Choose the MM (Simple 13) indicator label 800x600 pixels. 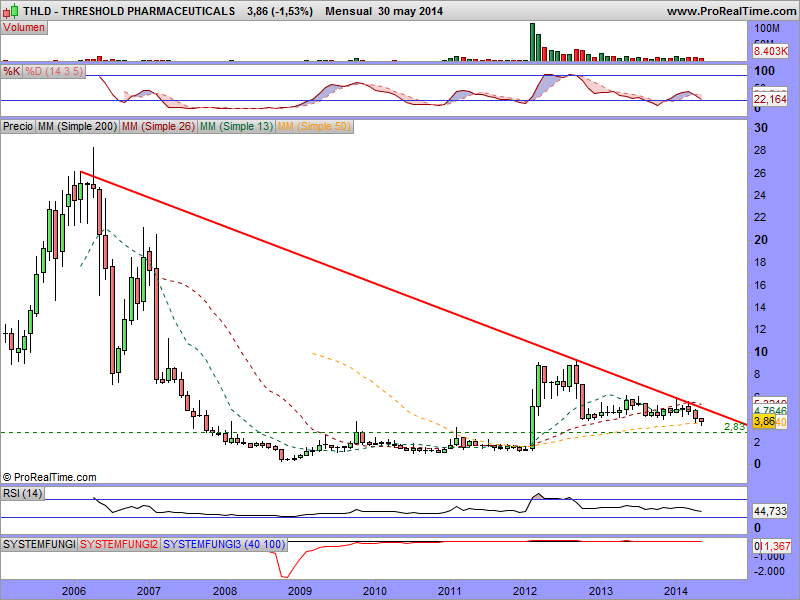click(x=236, y=127)
